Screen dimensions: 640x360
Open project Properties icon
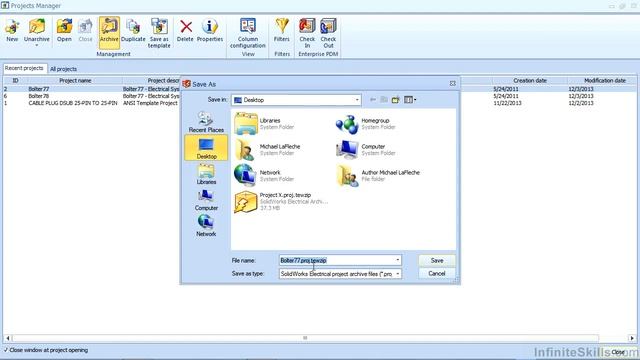click(x=210, y=30)
